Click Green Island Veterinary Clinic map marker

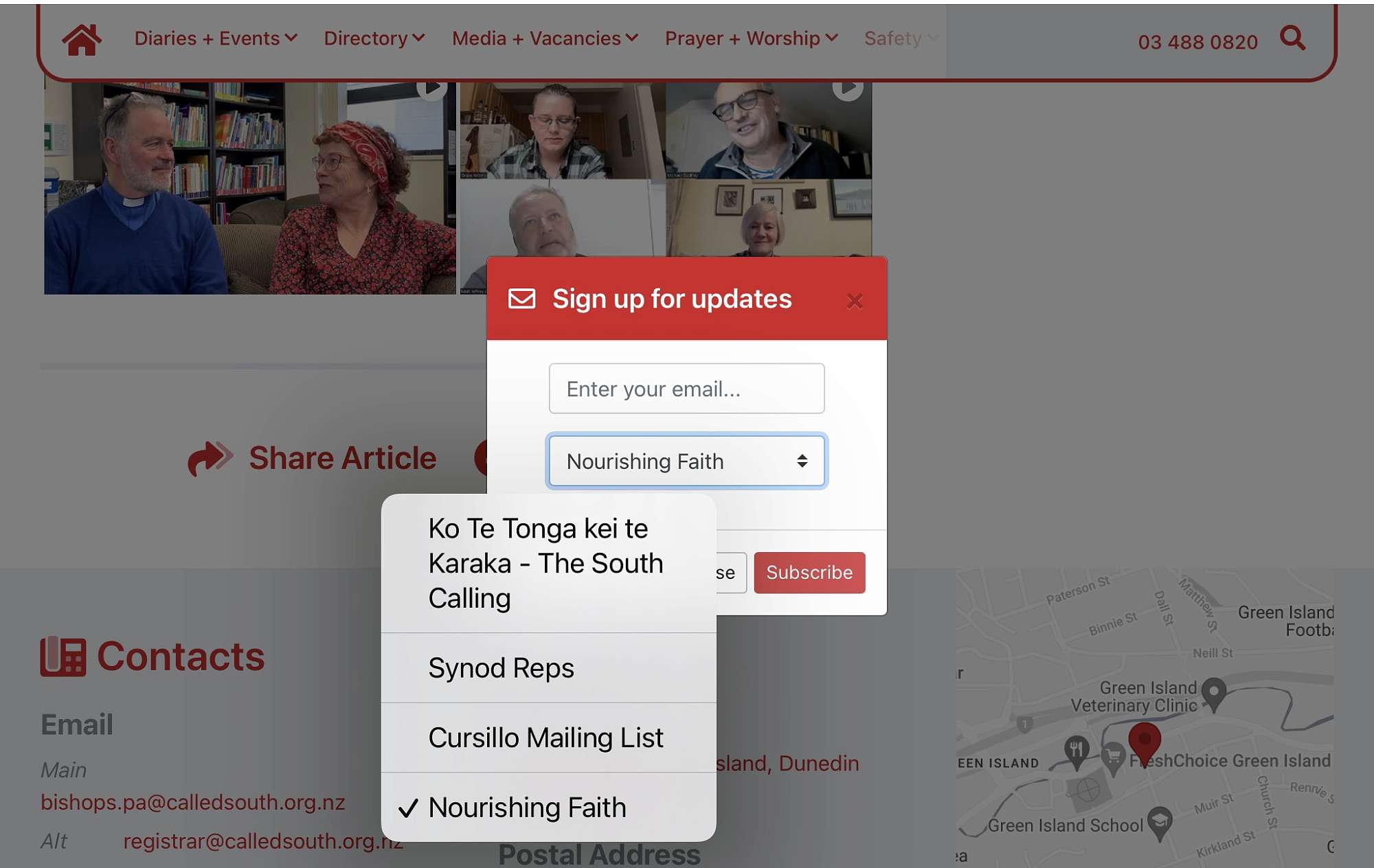[1214, 693]
